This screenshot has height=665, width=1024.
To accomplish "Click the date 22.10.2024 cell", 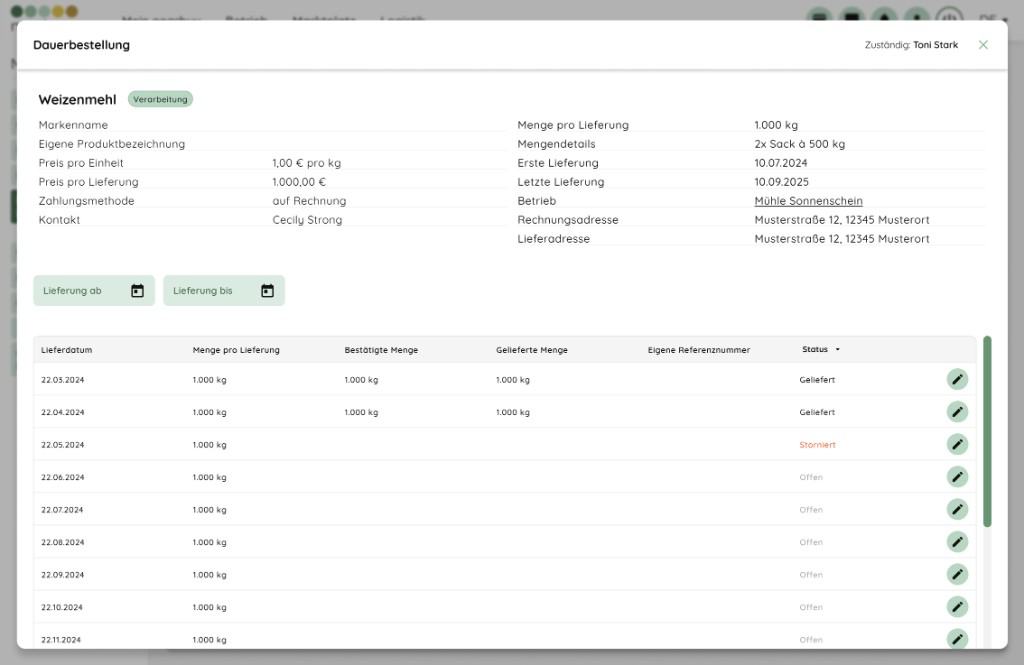I will (62, 608).
